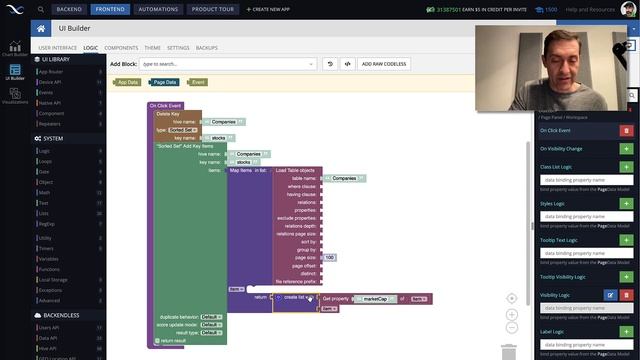640x360 pixels.
Task: Add On Visibility Change handler
Action: click(627, 149)
